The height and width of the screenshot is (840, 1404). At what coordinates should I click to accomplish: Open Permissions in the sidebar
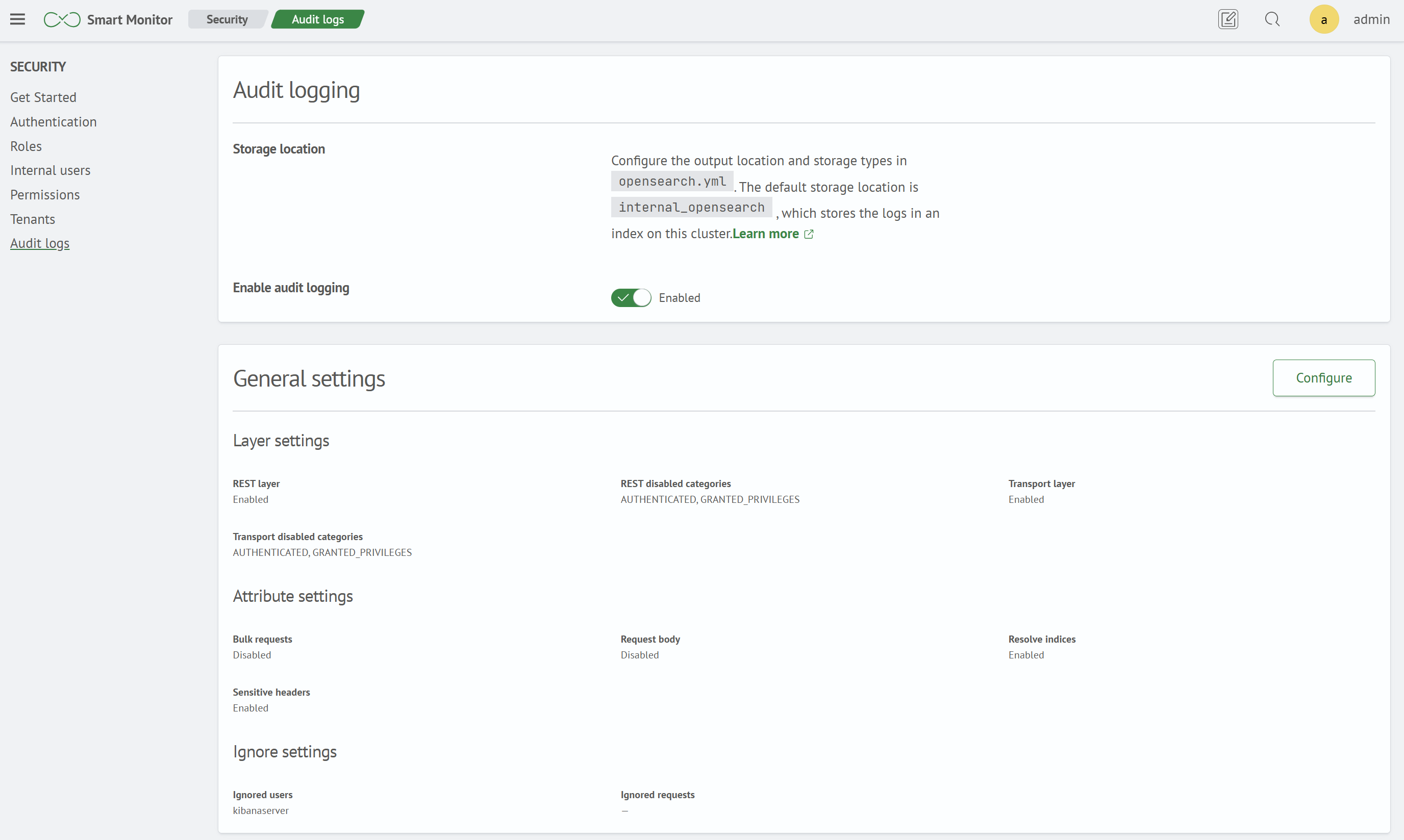(45, 195)
